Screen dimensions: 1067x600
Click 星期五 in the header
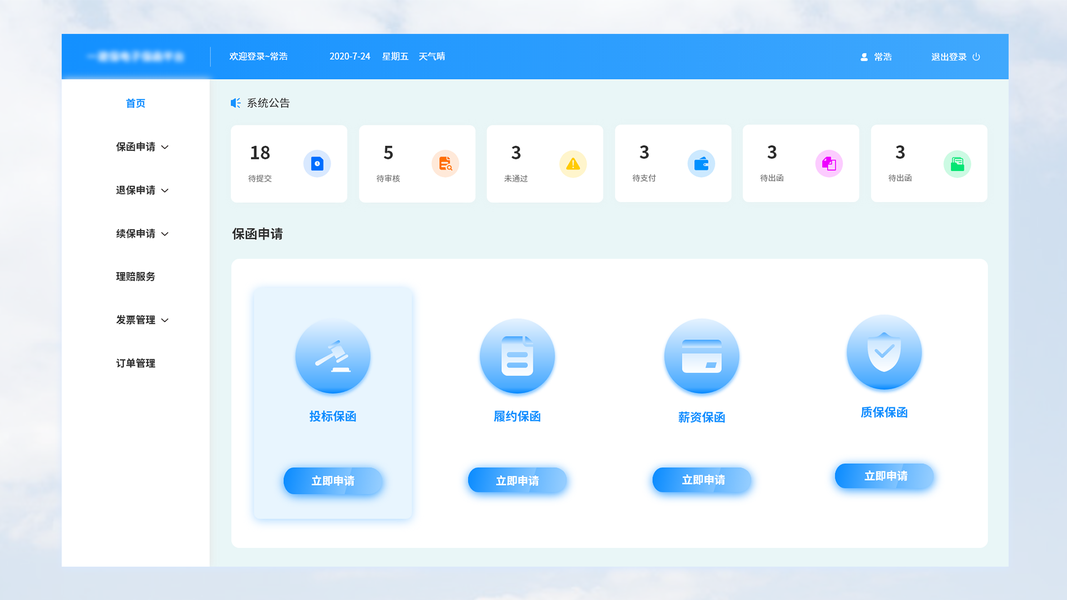395,56
